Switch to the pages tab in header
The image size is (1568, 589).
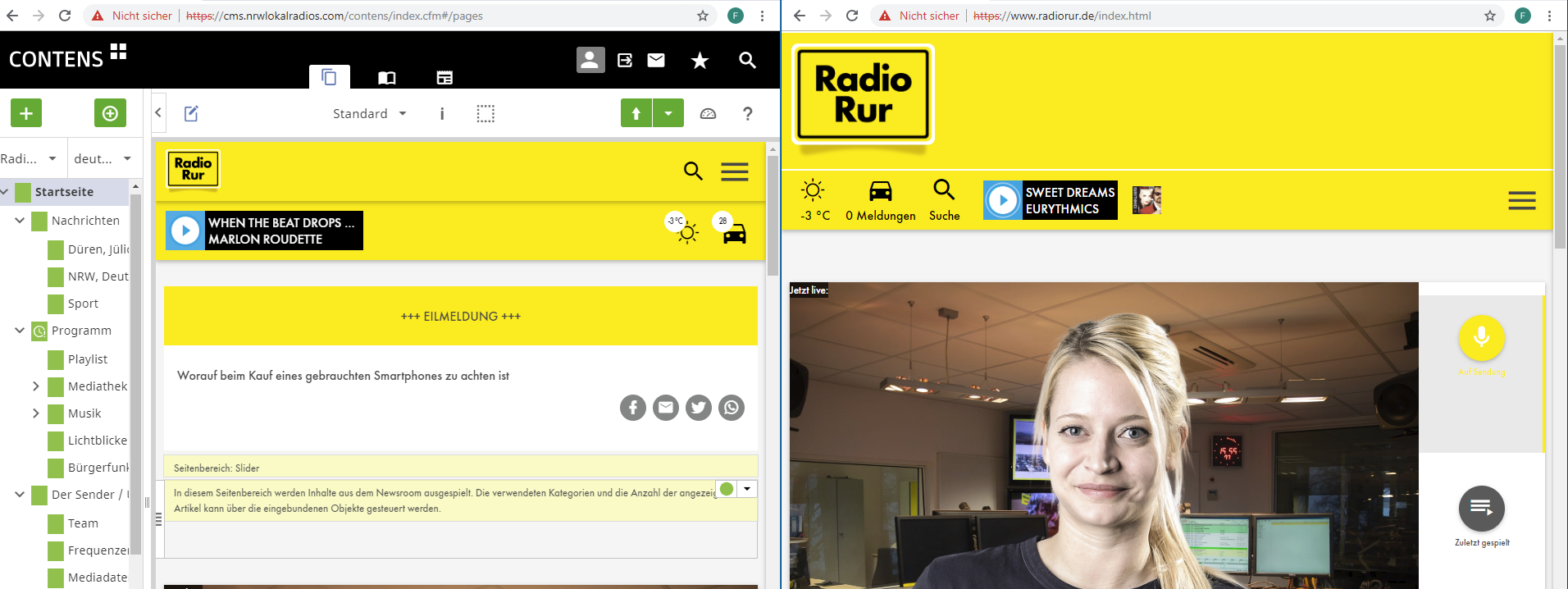(x=329, y=77)
